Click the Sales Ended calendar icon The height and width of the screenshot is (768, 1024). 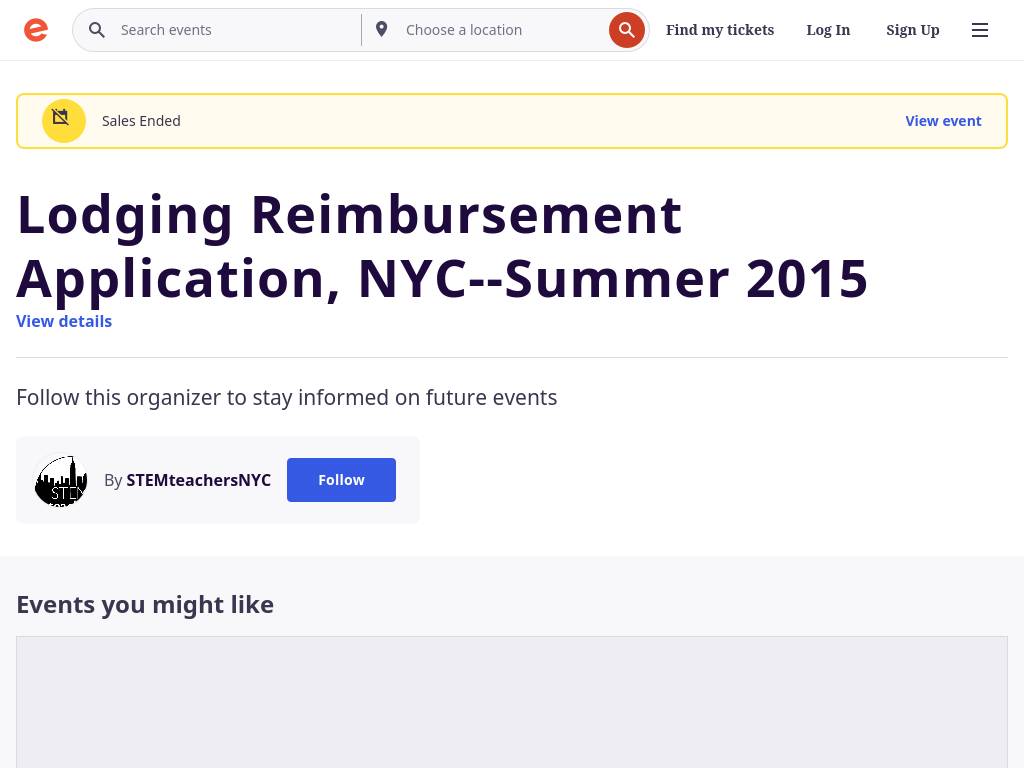[63, 121]
